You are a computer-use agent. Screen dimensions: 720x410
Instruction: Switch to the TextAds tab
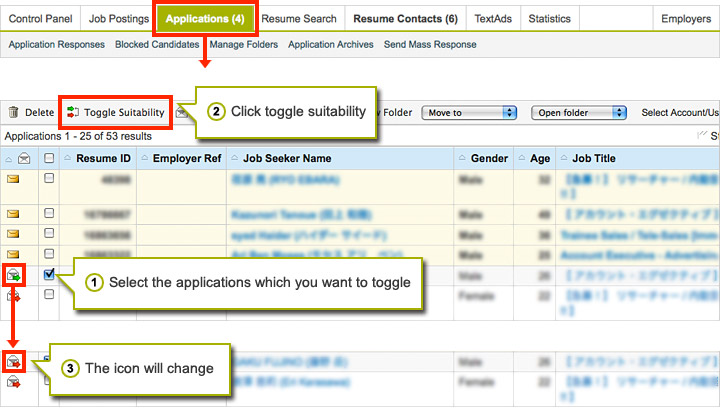coord(493,19)
